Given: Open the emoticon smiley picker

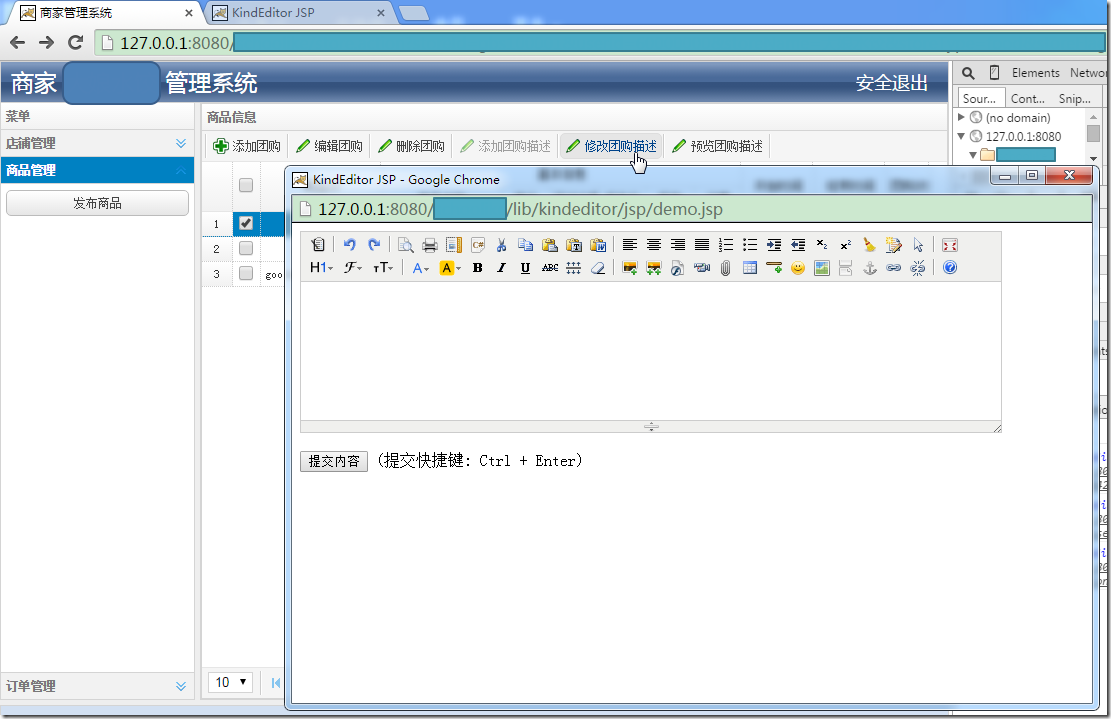Looking at the screenshot, I should coord(798,268).
